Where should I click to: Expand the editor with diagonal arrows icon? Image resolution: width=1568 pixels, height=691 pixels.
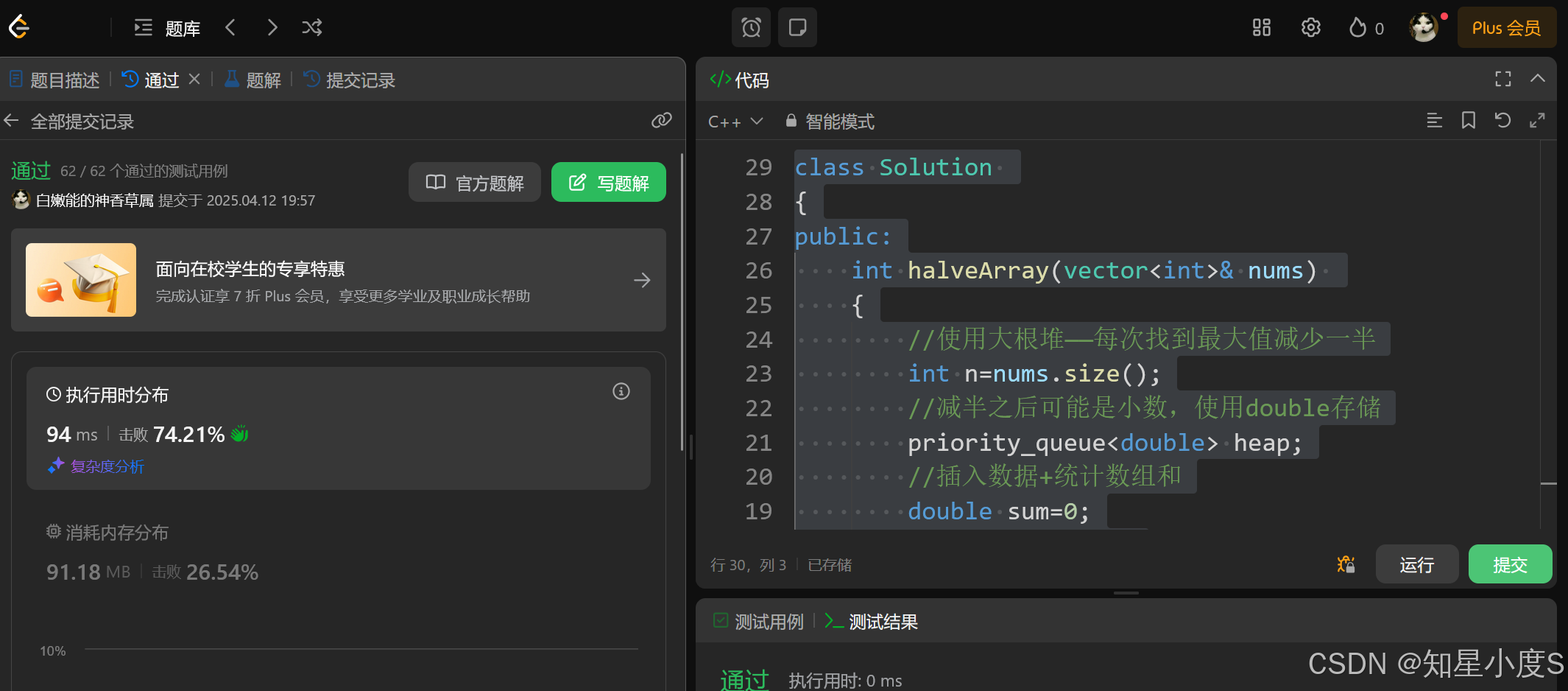1537,120
